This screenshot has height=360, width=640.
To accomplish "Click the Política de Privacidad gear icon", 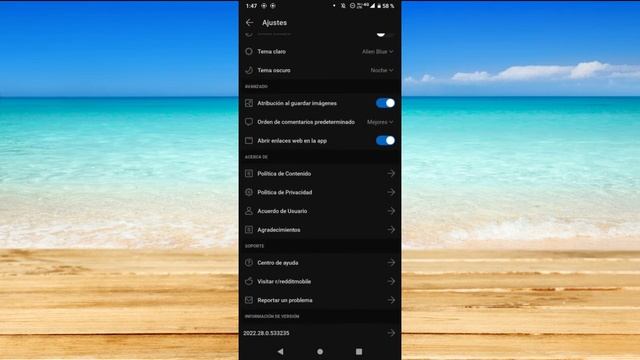I will tap(249, 192).
